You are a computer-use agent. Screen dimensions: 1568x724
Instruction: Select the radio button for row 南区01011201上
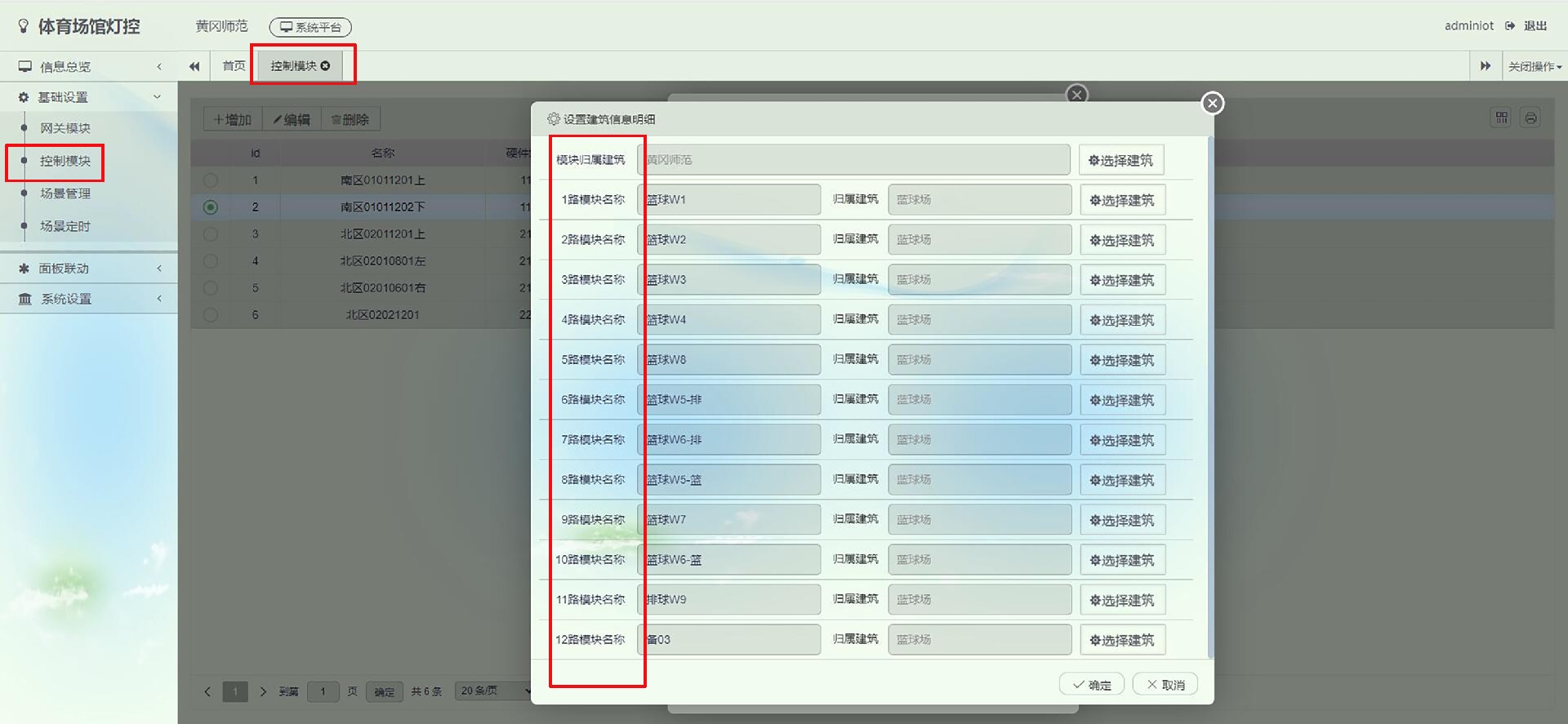tap(211, 180)
